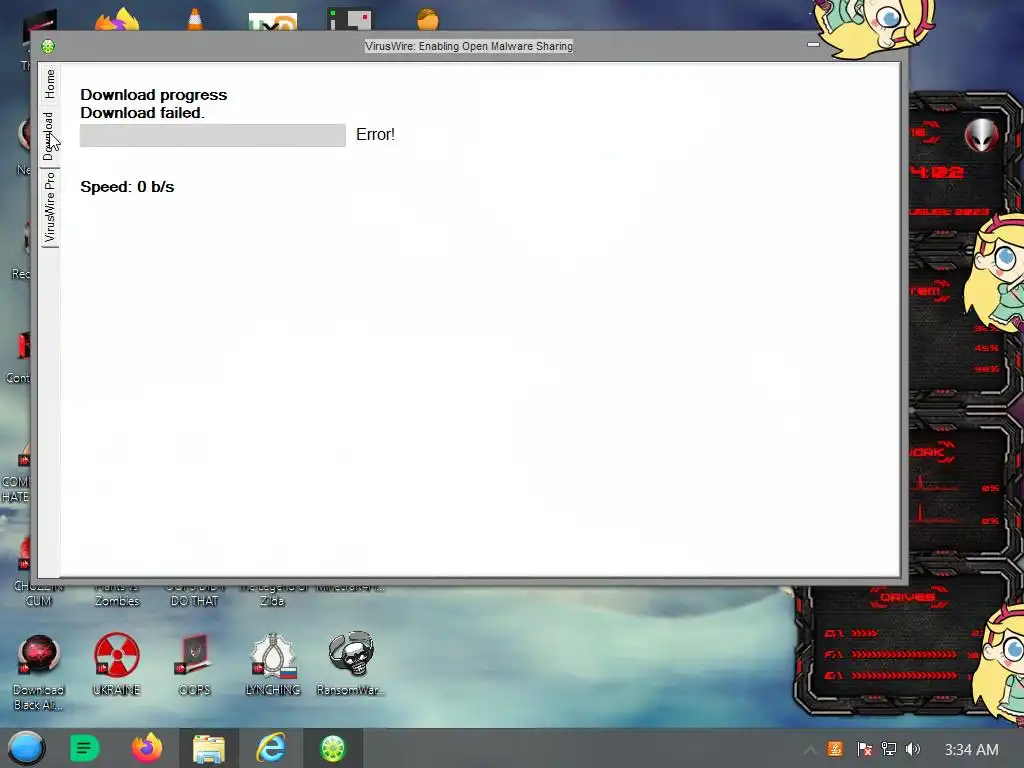Click the 3:34 AM taskbar clock
1024x768 pixels.
971,750
